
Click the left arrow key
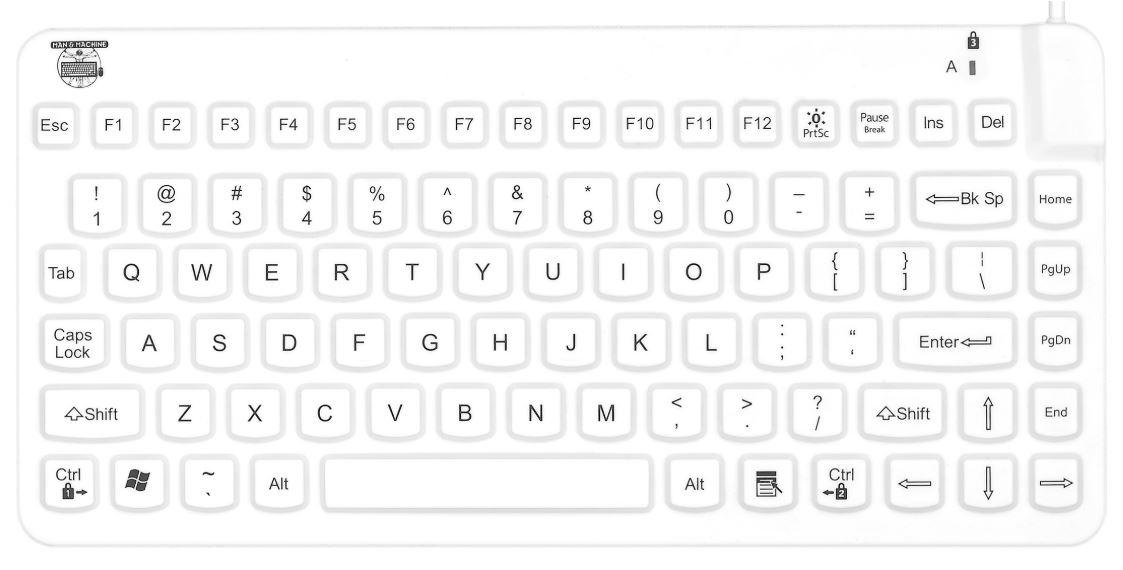(915, 483)
